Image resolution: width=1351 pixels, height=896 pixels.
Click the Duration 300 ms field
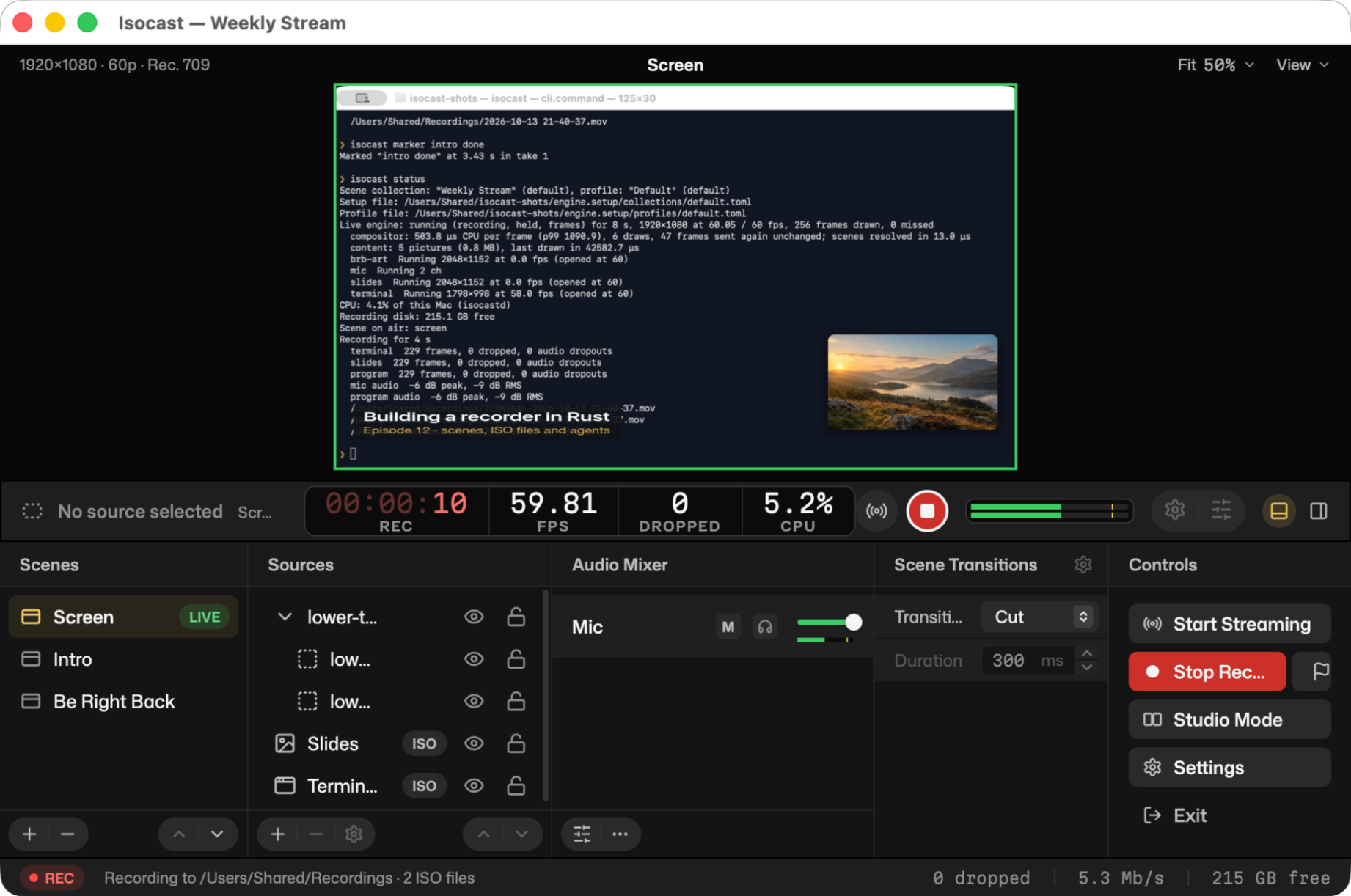pyautogui.click(x=1029, y=661)
